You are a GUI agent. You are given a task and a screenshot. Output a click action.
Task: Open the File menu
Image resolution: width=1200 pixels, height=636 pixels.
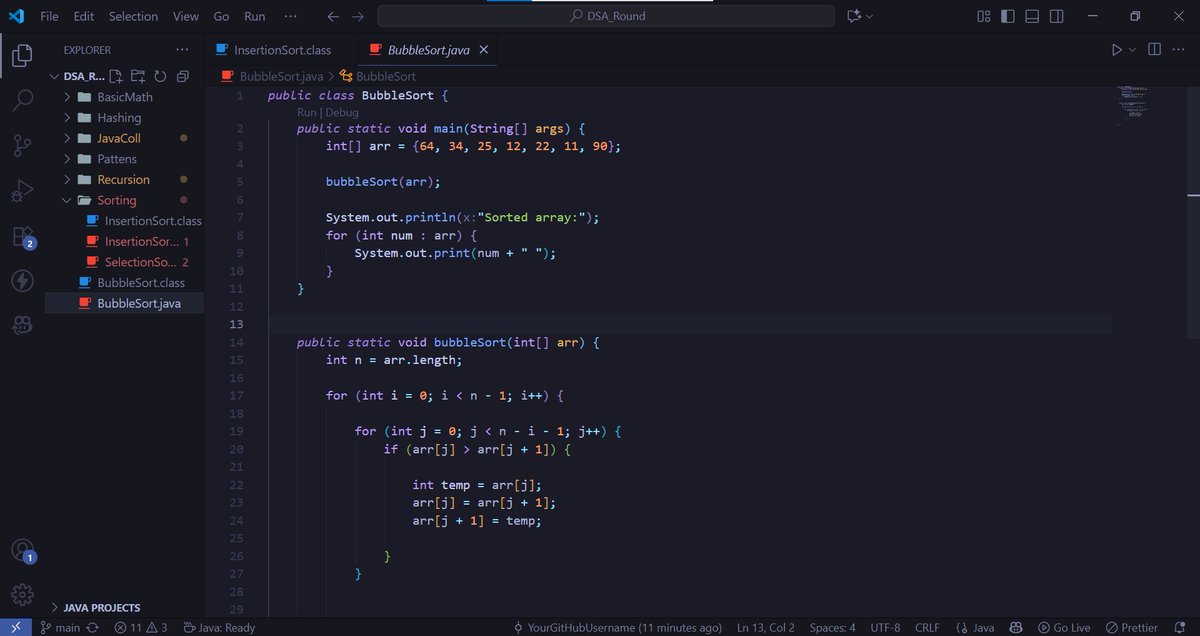[x=49, y=16]
